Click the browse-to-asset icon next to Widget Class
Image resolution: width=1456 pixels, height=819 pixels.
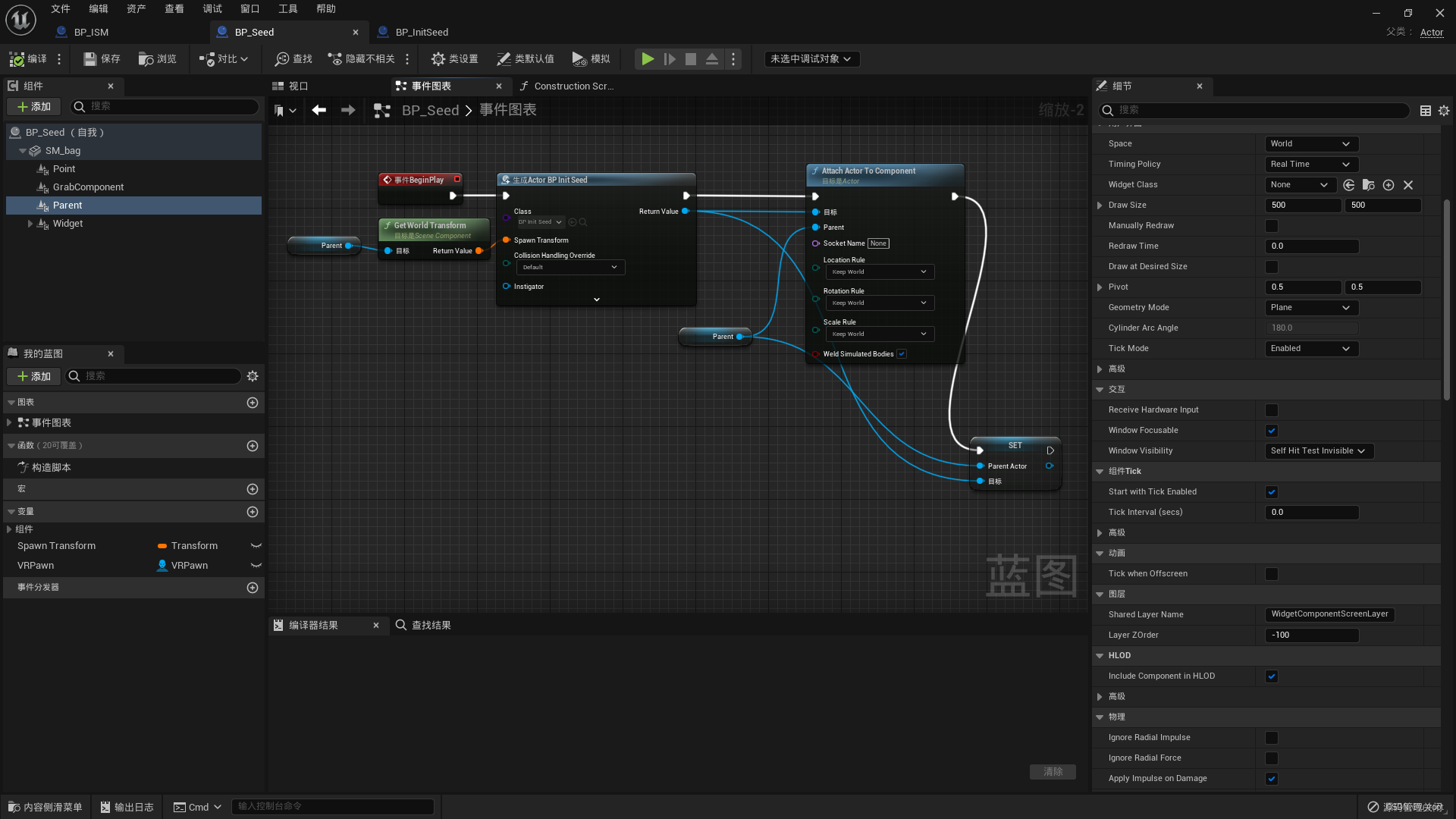click(1369, 185)
